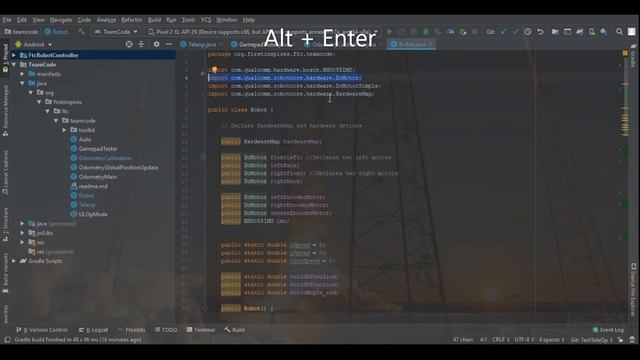Image resolution: width=640 pixels, height=360 pixels.
Task: Toggle tool window buttons icon at status bar left
Action: (7, 340)
